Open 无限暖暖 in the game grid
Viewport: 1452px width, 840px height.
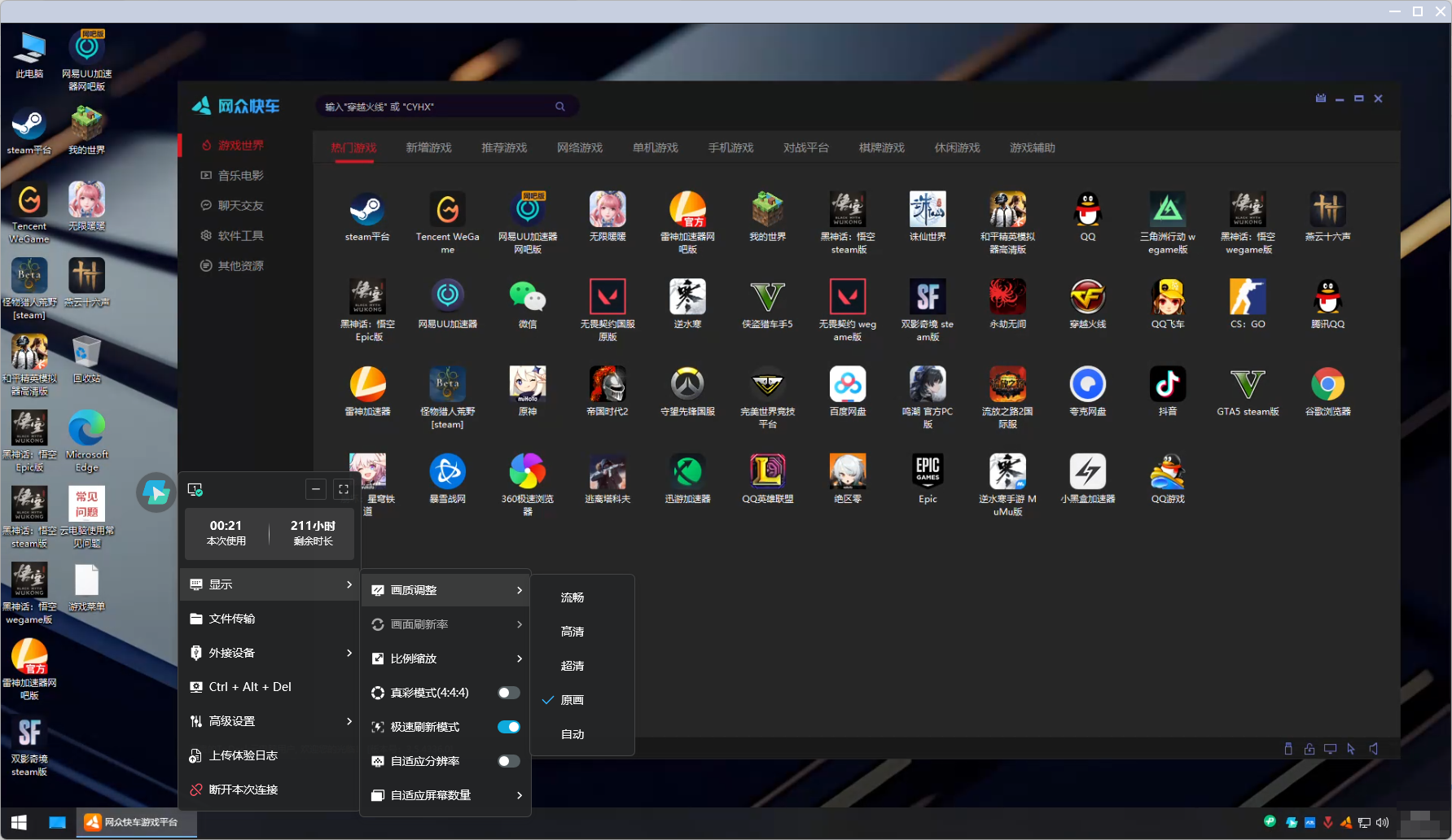608,217
